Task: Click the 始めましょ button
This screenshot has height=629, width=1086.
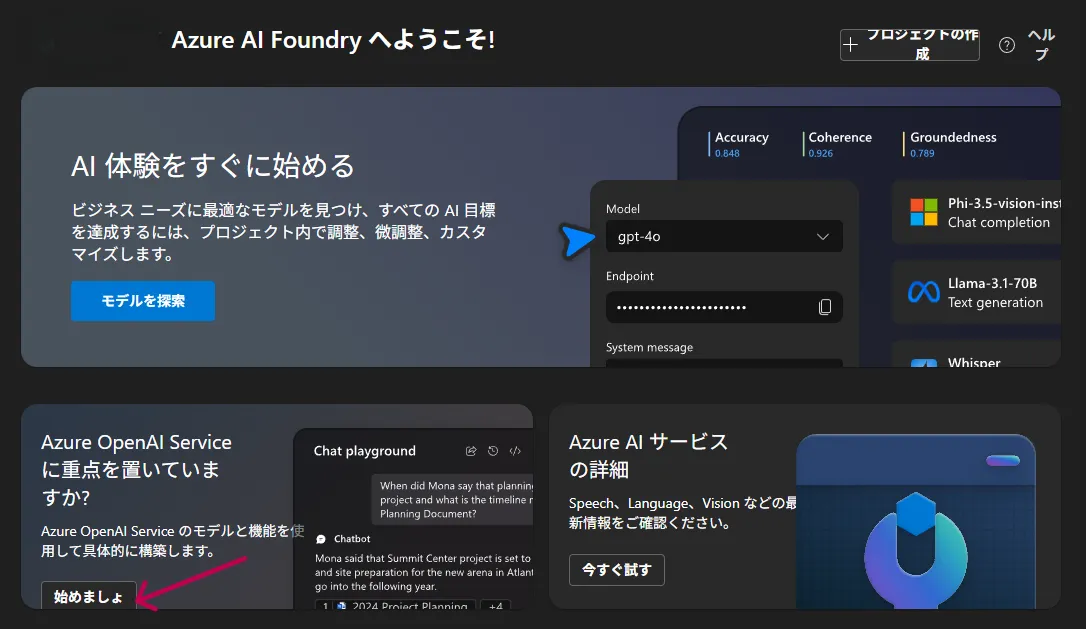Action: (x=89, y=596)
